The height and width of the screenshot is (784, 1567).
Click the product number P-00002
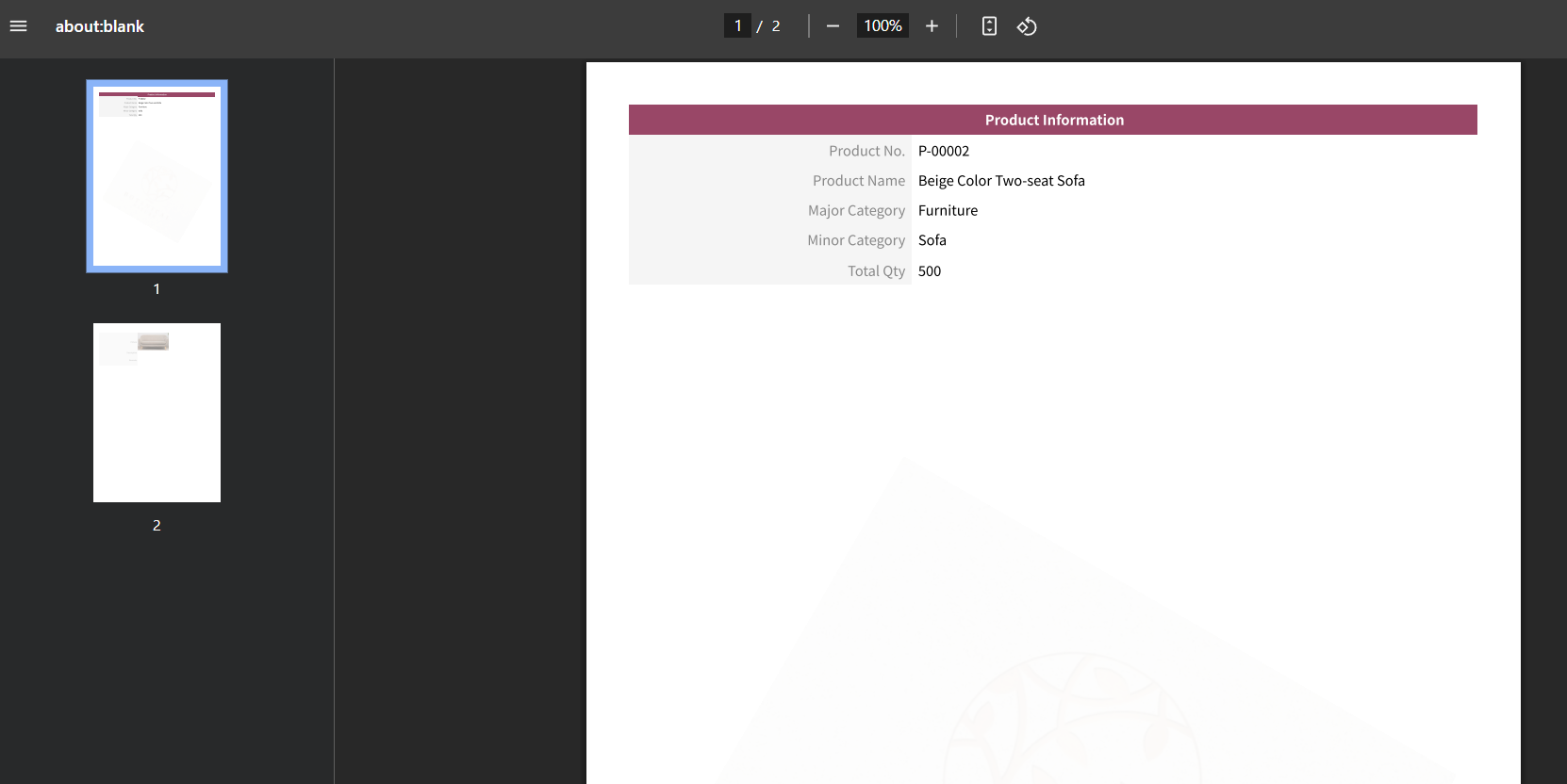pos(944,151)
